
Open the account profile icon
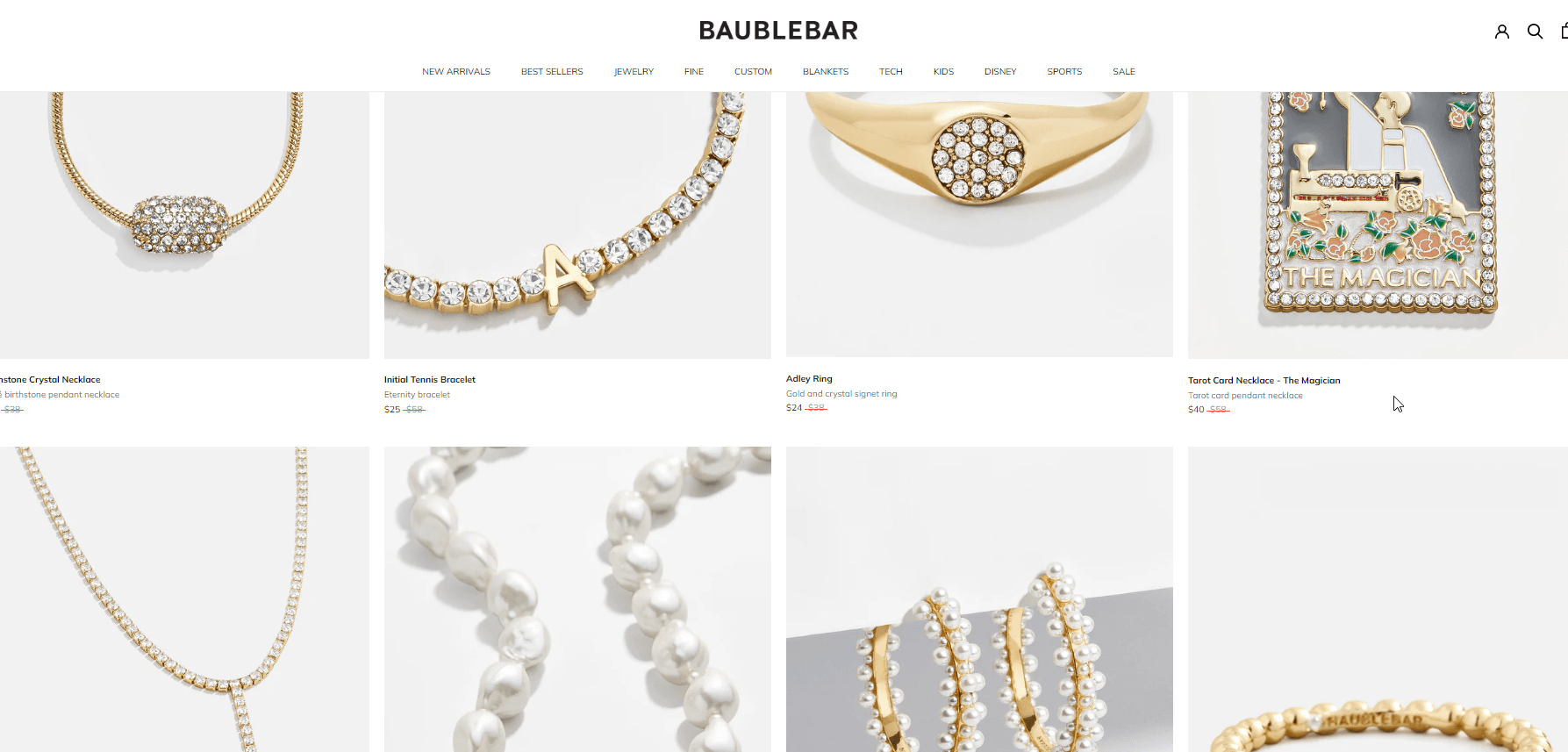[x=1502, y=32]
